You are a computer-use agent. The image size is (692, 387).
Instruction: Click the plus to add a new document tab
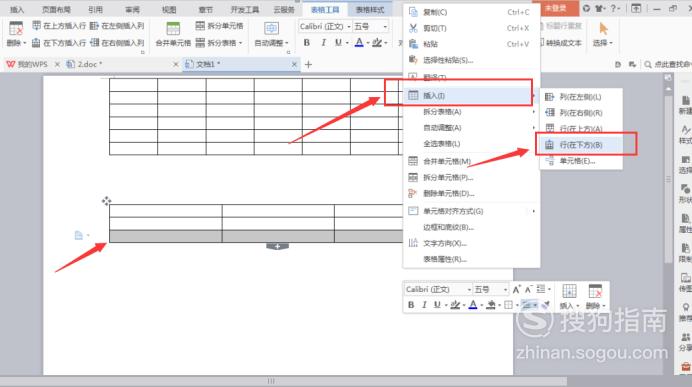tap(308, 64)
